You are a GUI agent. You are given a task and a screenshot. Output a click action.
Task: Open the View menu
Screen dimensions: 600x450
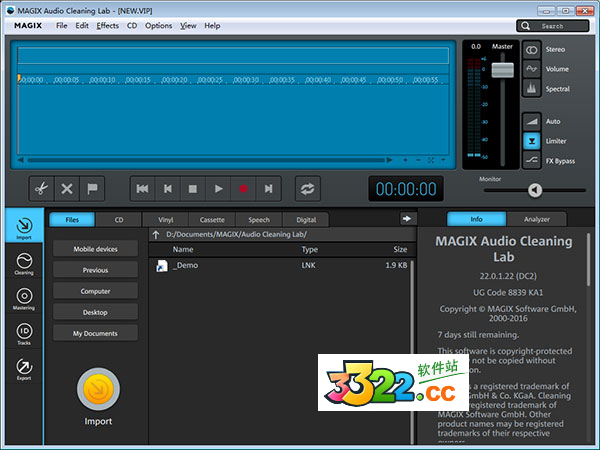coord(188,26)
